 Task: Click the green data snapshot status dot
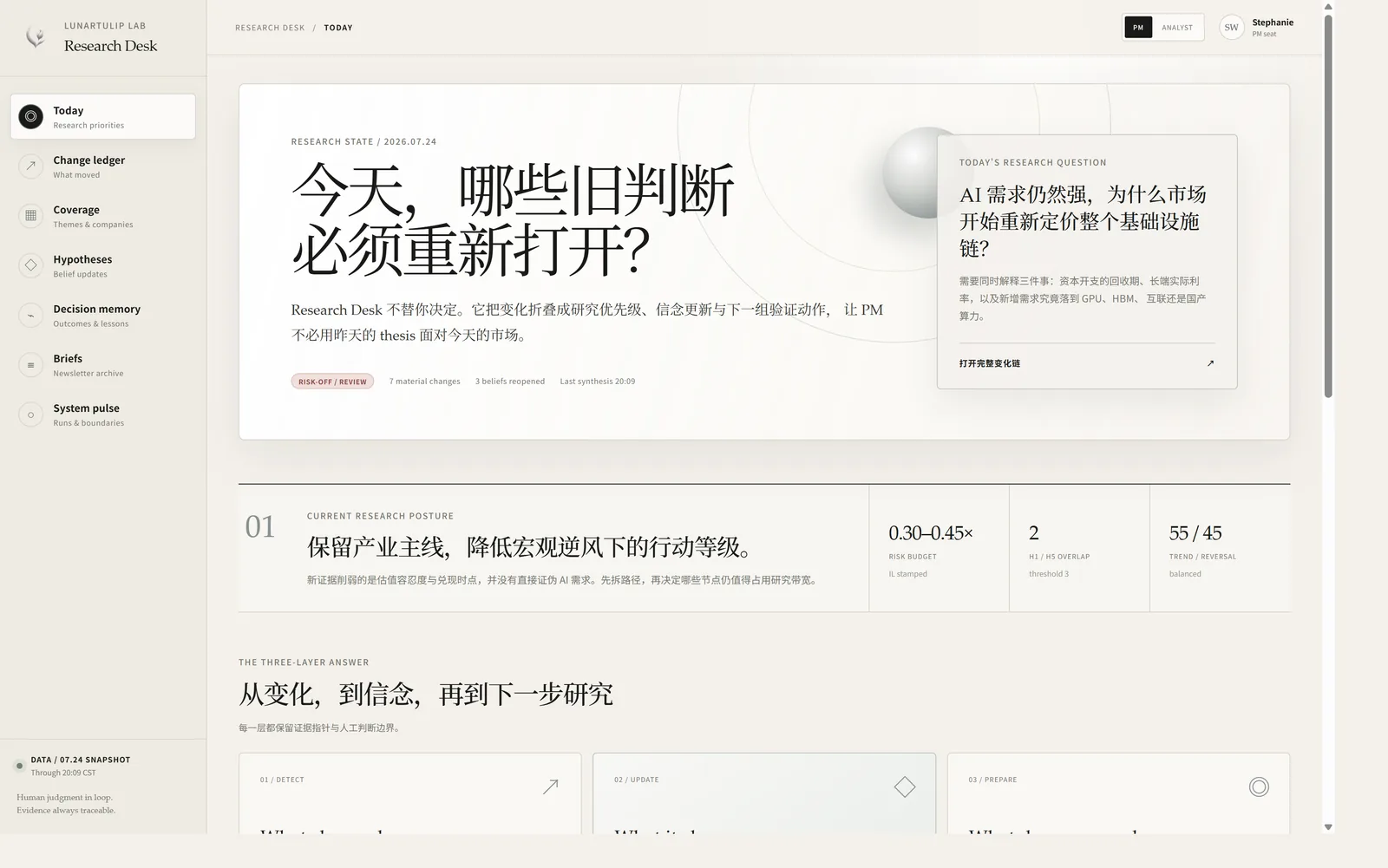coord(19,766)
